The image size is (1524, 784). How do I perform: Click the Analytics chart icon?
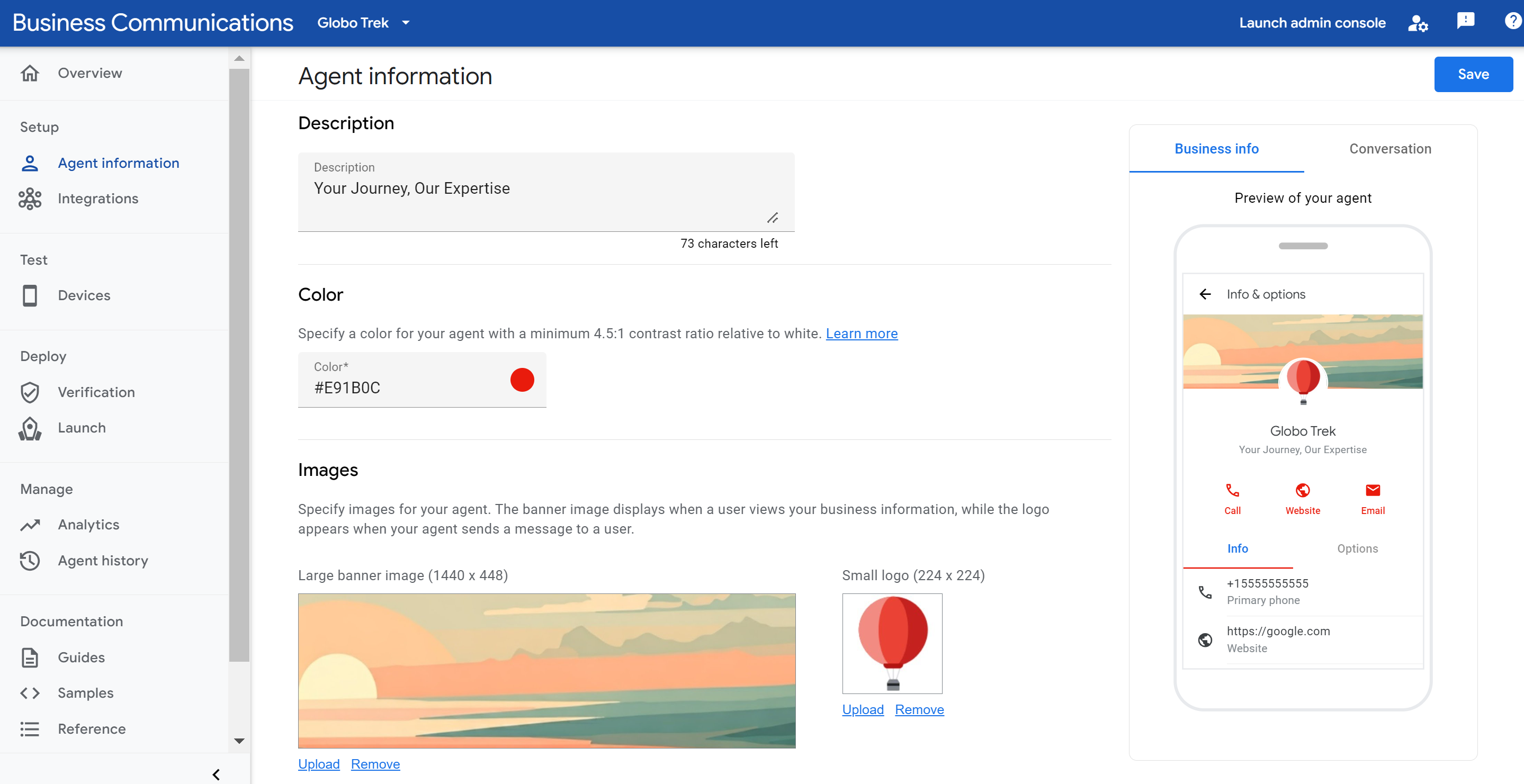point(30,523)
